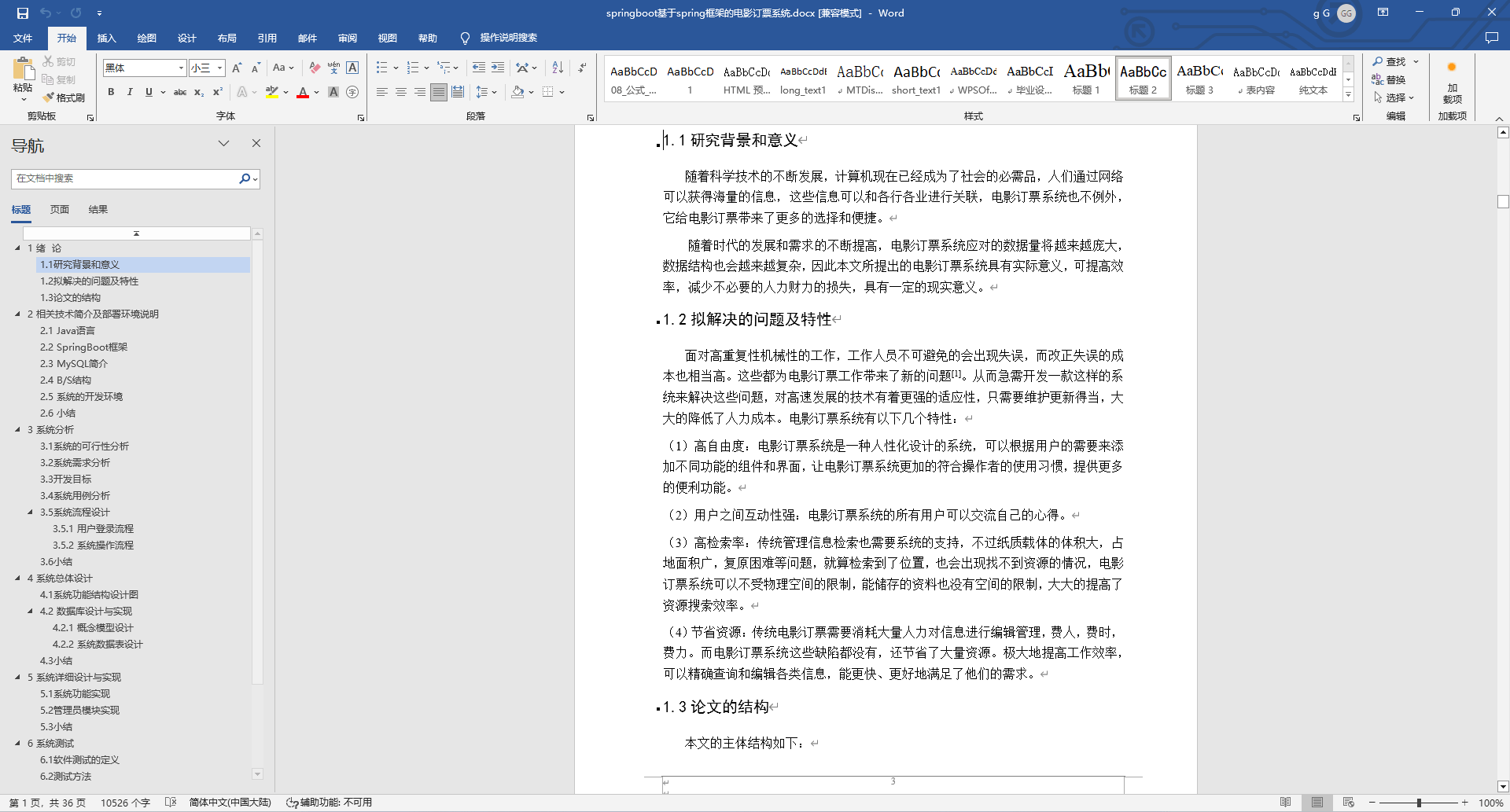Screen dimensions: 1510x812
Task: Switch to the 审阅 ribbon tab
Action: point(347,38)
